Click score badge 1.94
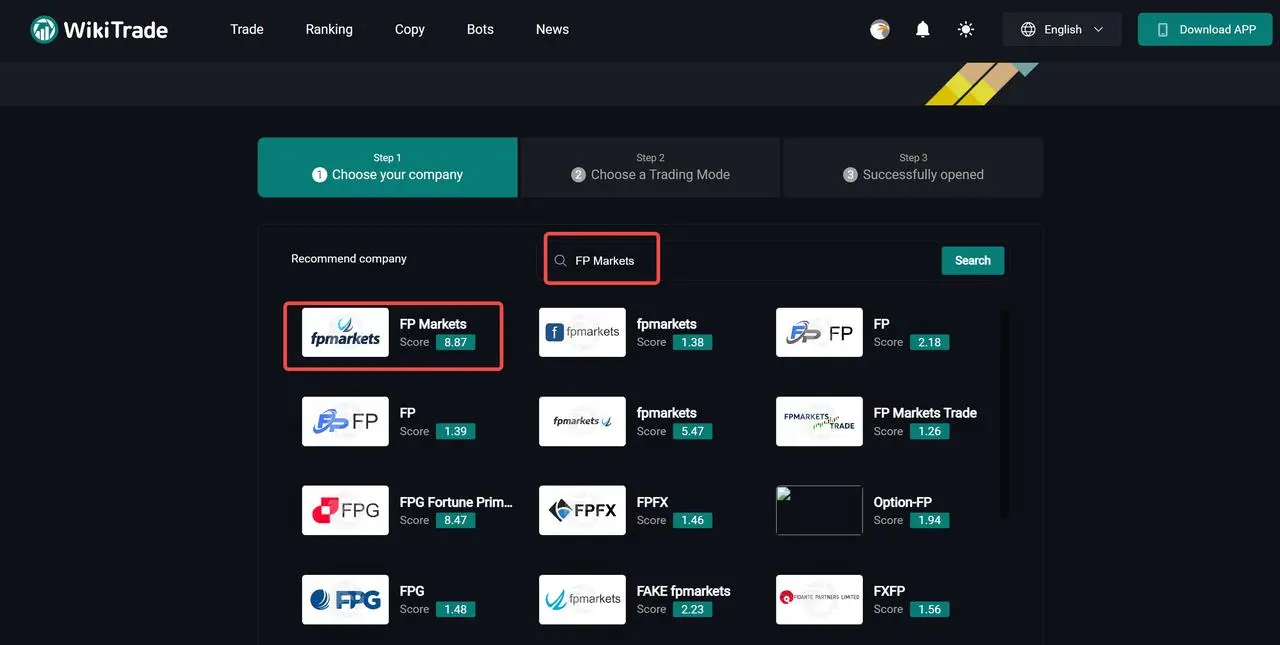The image size is (1280, 645). coord(929,520)
